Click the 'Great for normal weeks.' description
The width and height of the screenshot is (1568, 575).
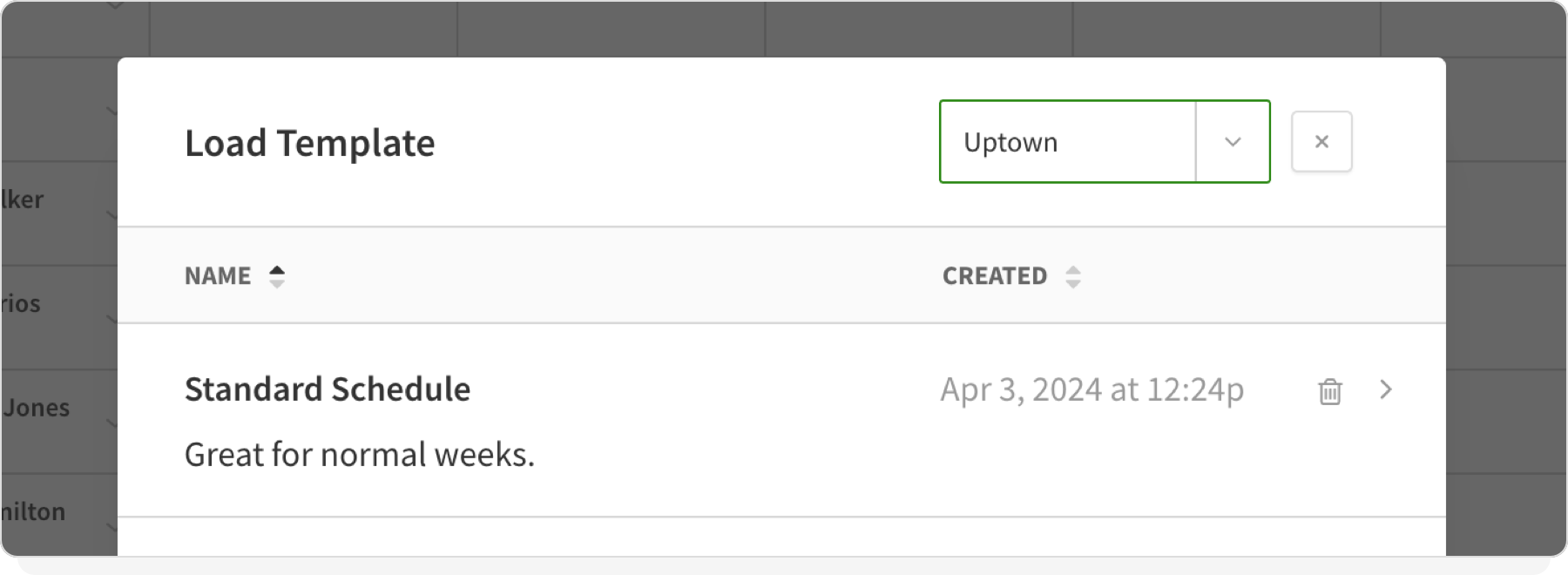(x=359, y=455)
